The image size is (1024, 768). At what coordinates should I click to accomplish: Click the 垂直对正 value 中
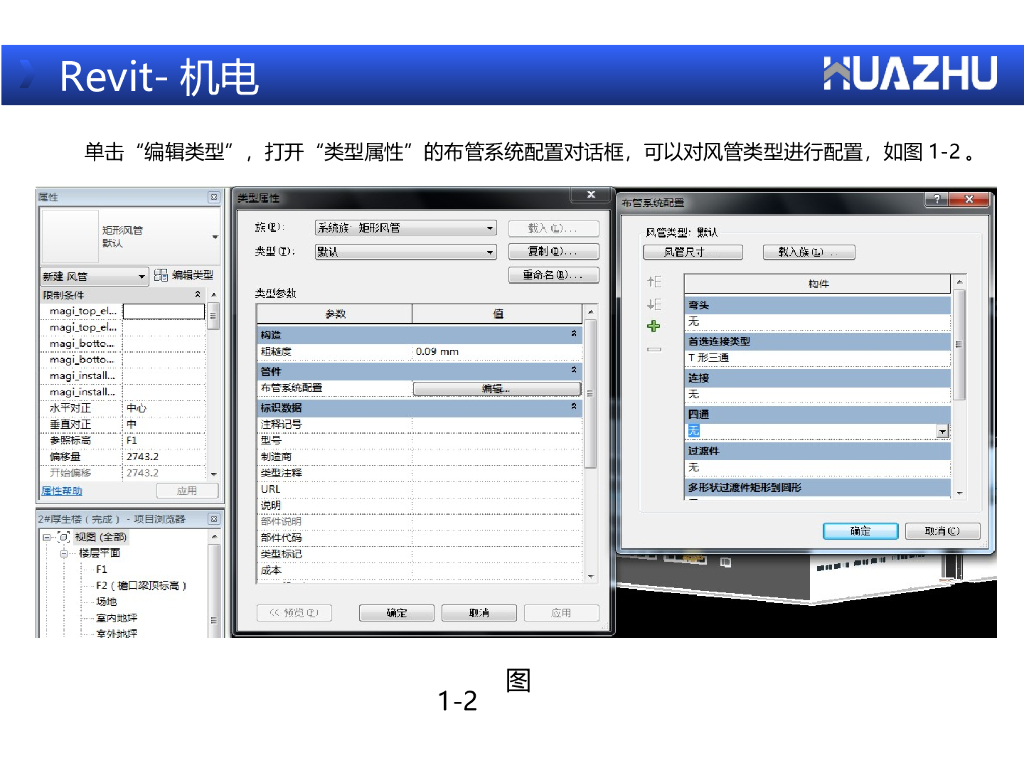[164, 424]
